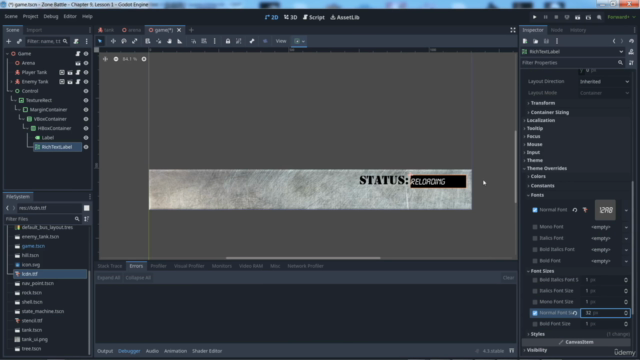Expand the Styles section
This screenshot has width=640, height=360.
(537, 334)
